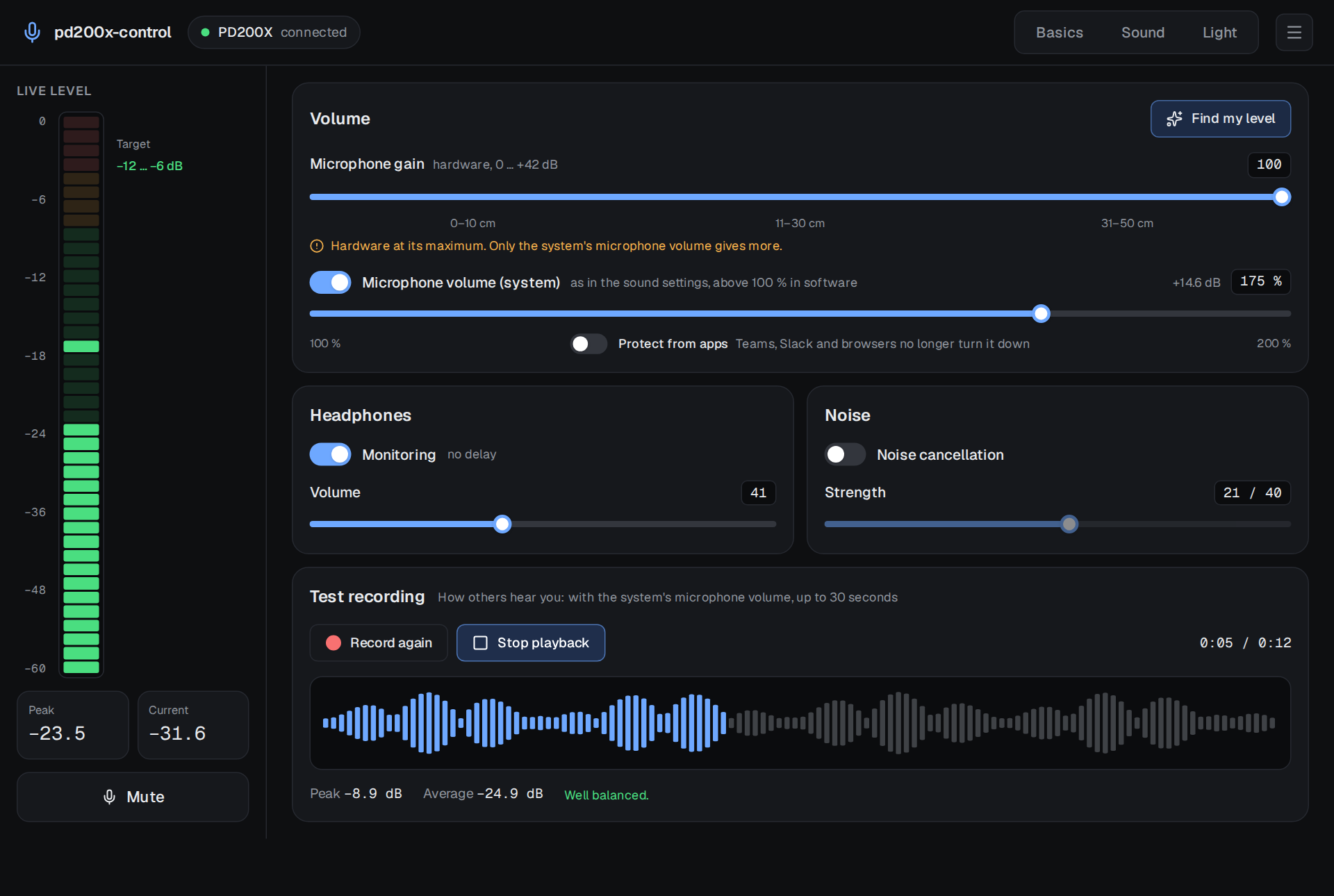Click the Microphone gain value field 100
Image resolution: width=1334 pixels, height=896 pixels.
(x=1269, y=165)
